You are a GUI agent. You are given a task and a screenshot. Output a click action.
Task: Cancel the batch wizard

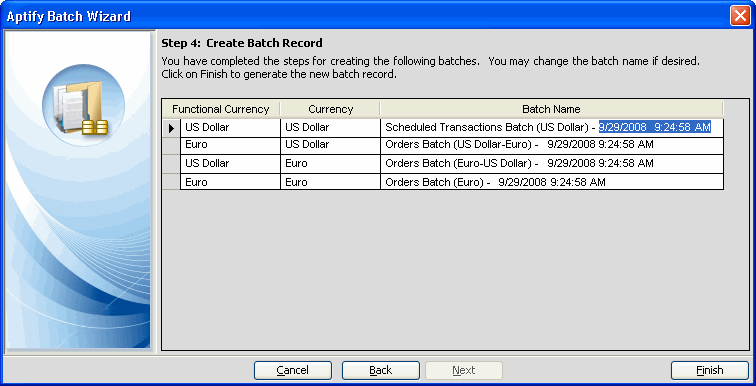click(x=293, y=370)
